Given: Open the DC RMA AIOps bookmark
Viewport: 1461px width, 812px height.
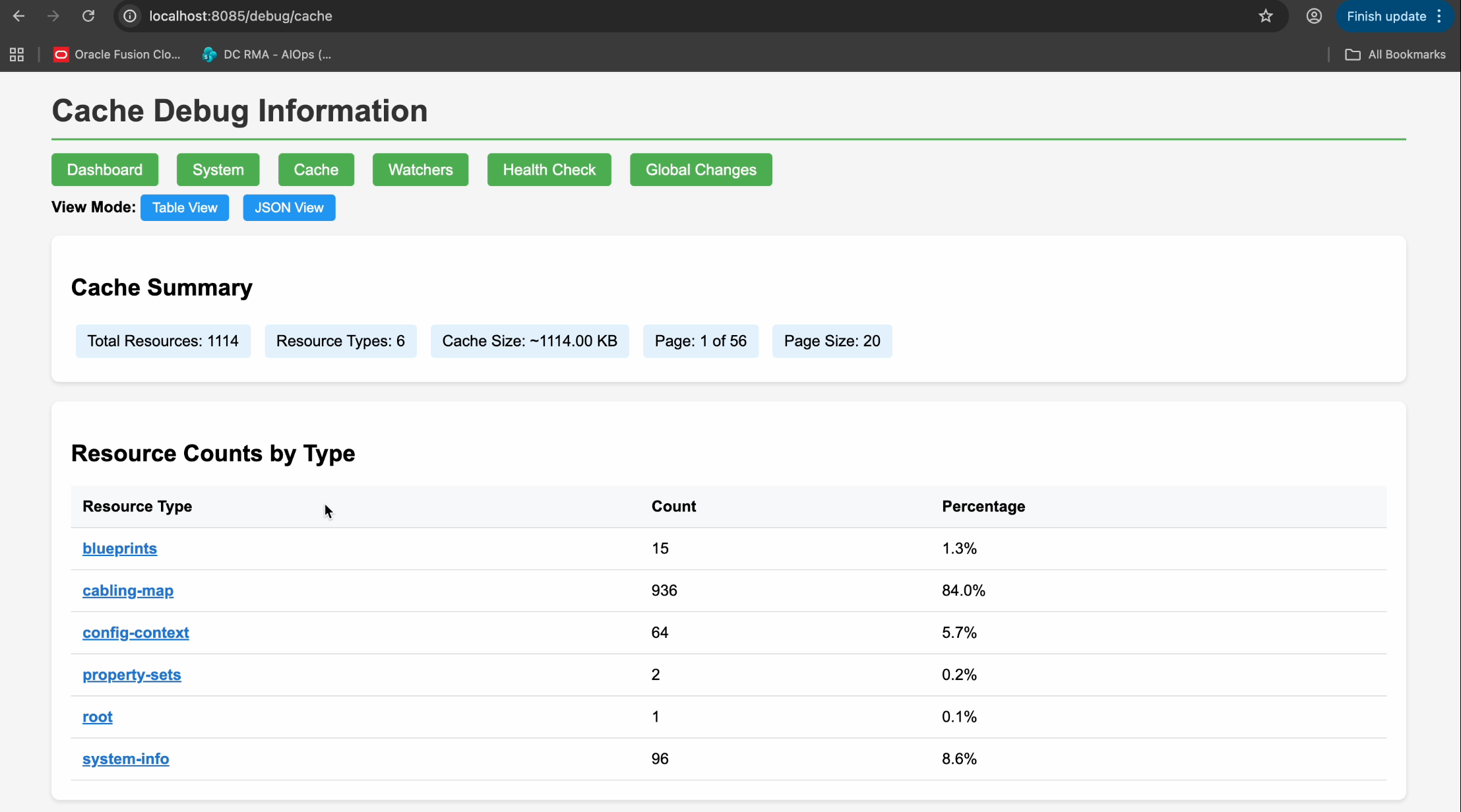Looking at the screenshot, I should [267, 55].
